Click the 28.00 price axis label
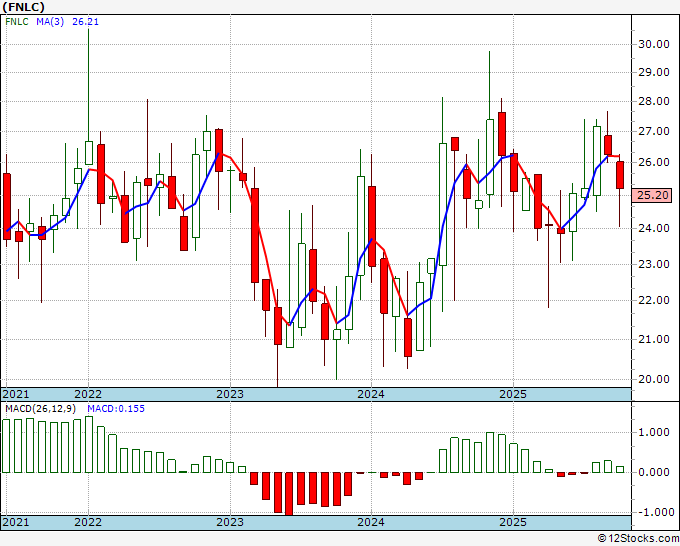680x546 pixels. click(x=654, y=101)
